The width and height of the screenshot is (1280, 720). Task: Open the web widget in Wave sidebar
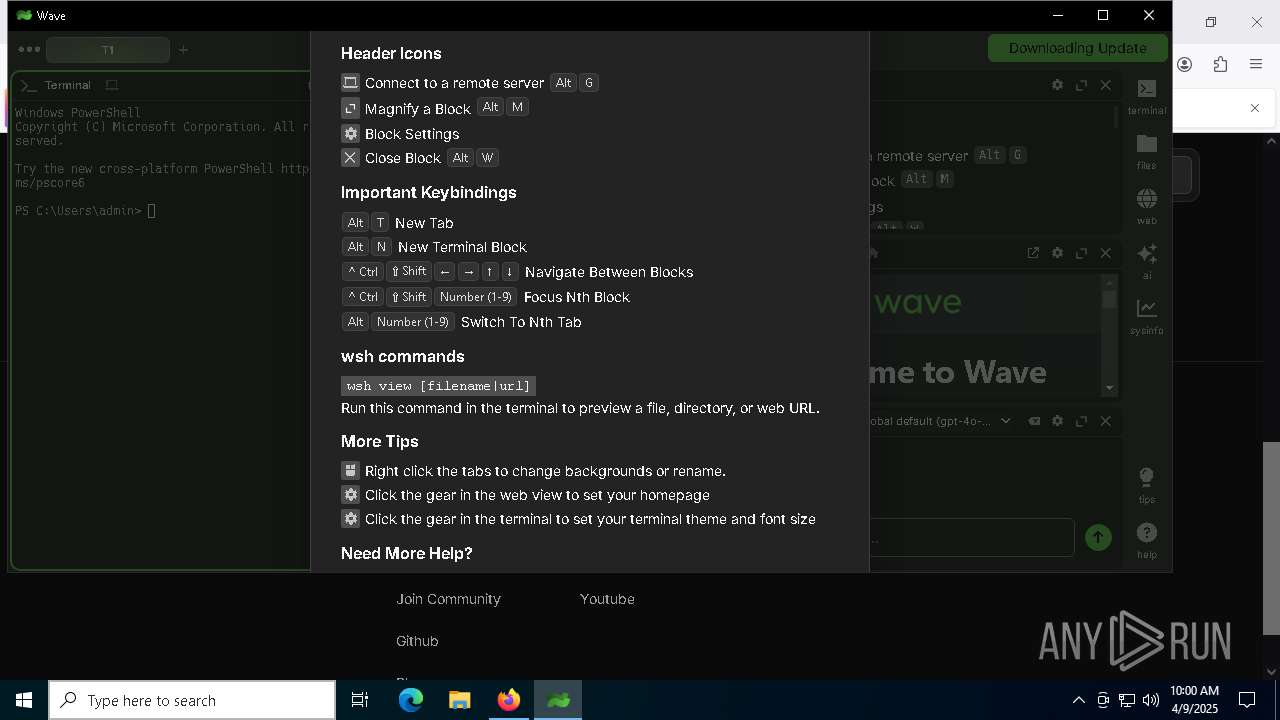[1147, 207]
